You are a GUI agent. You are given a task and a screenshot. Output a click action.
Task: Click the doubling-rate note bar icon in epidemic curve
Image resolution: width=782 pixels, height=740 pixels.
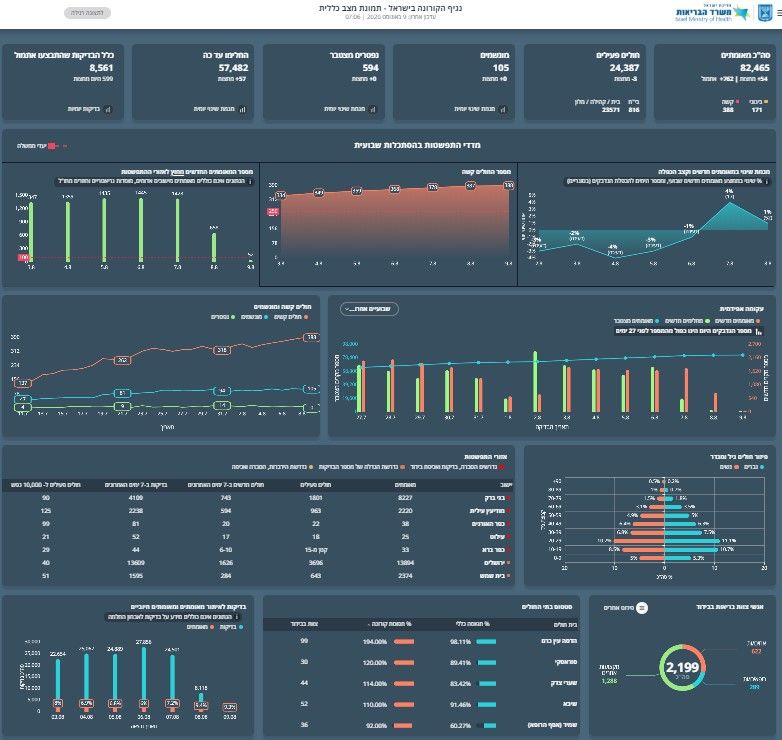759,331
